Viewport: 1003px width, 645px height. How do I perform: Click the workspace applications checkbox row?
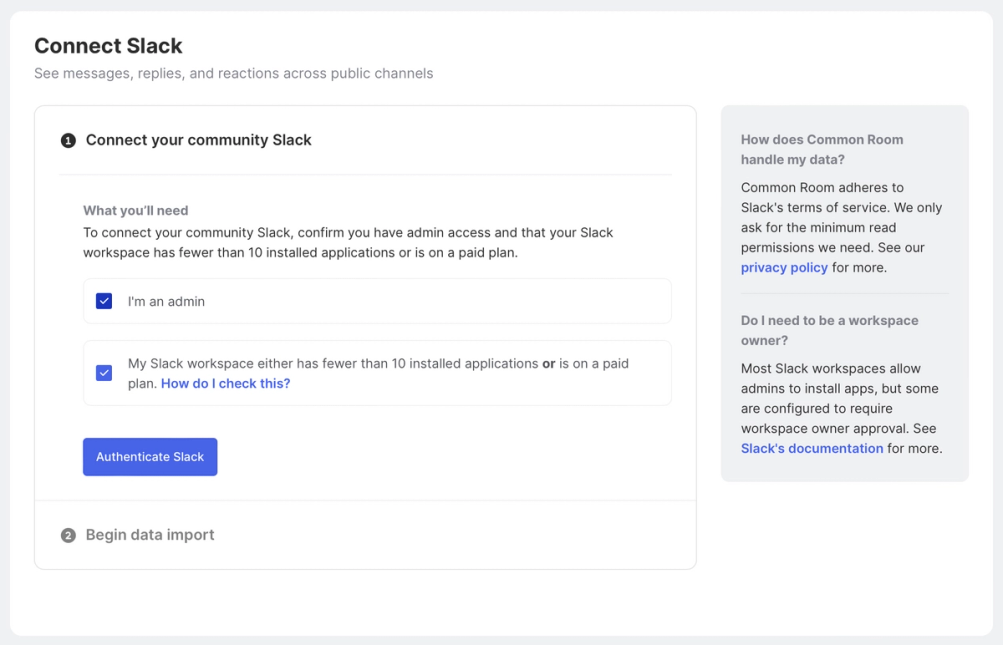pyautogui.click(x=376, y=372)
